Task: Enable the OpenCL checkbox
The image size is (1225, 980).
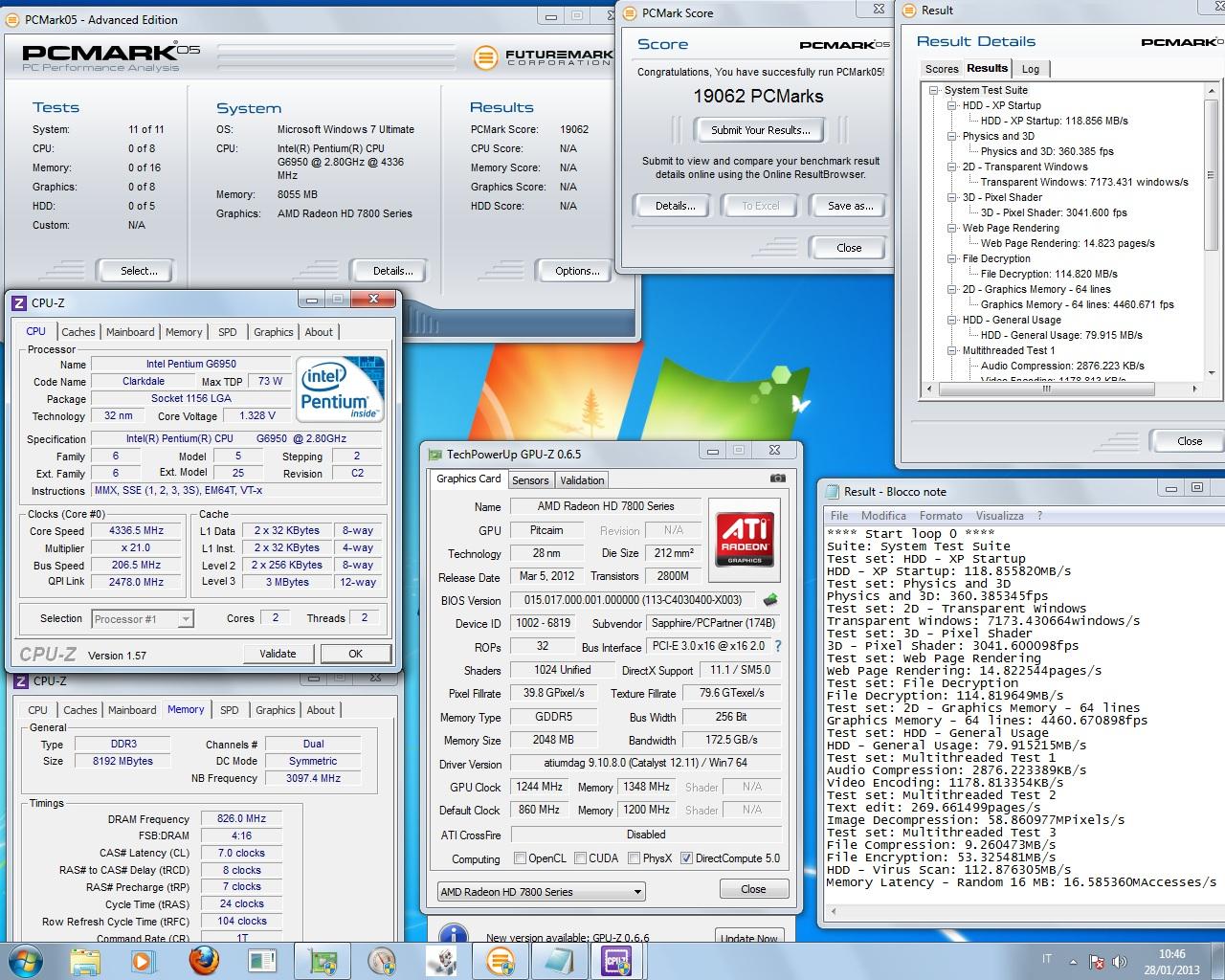Action: point(520,858)
